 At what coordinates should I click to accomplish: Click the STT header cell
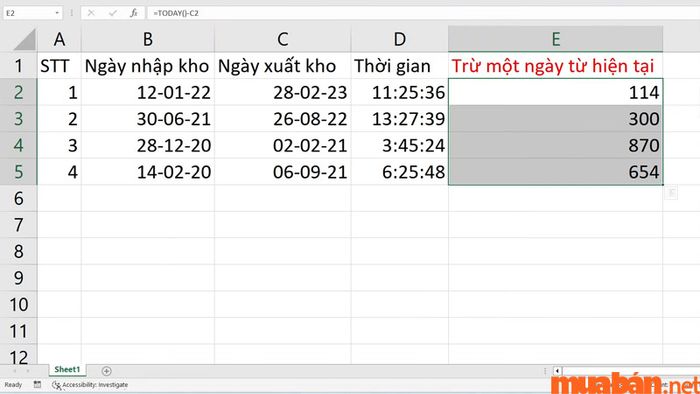point(59,66)
